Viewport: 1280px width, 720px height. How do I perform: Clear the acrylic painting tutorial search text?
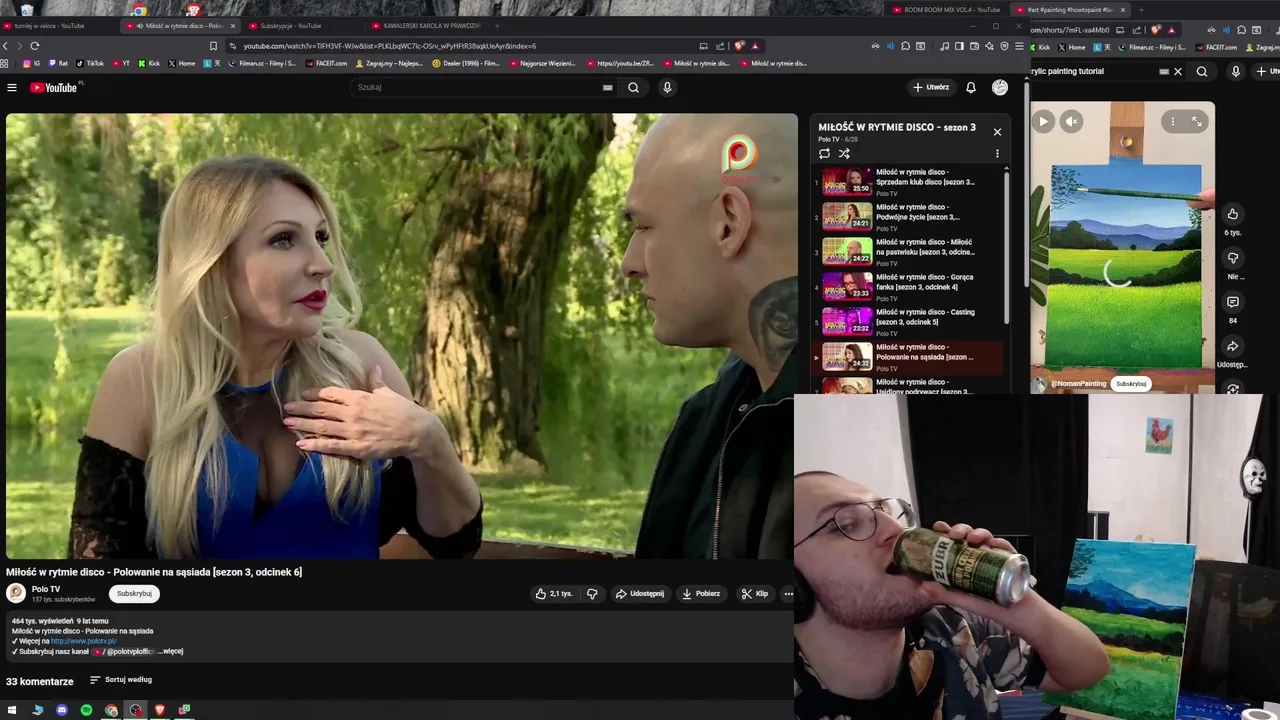tap(1177, 72)
